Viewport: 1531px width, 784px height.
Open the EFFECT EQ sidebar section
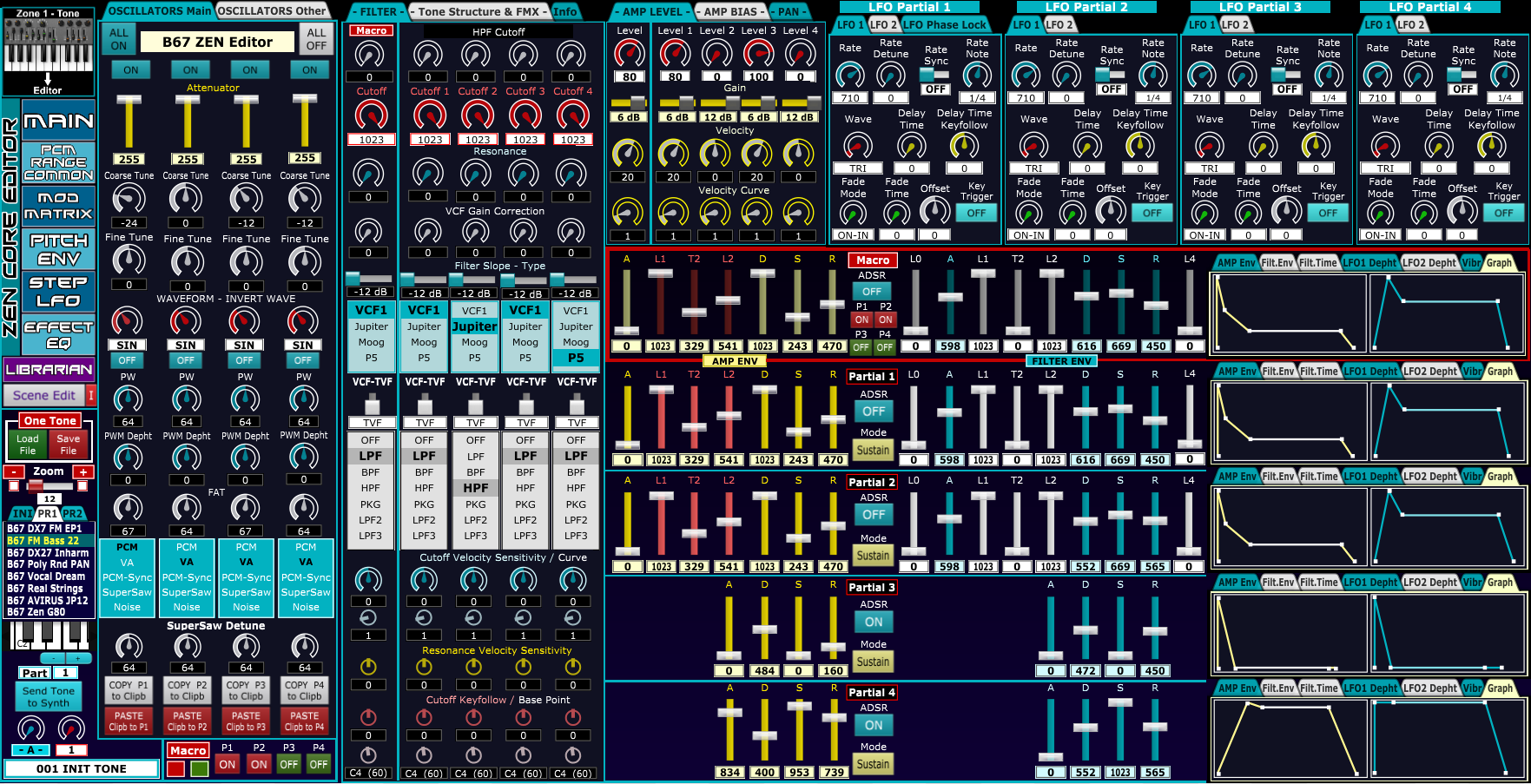pyautogui.click(x=58, y=335)
